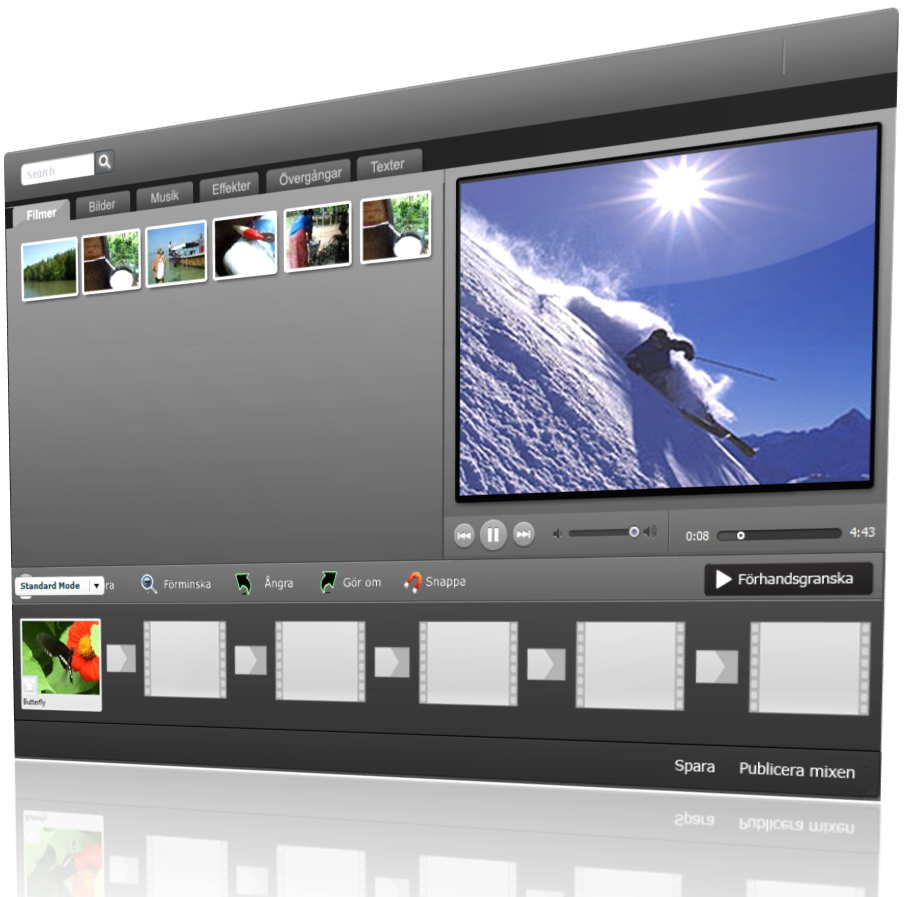
Task: Skip to next clip button
Action: (x=523, y=535)
